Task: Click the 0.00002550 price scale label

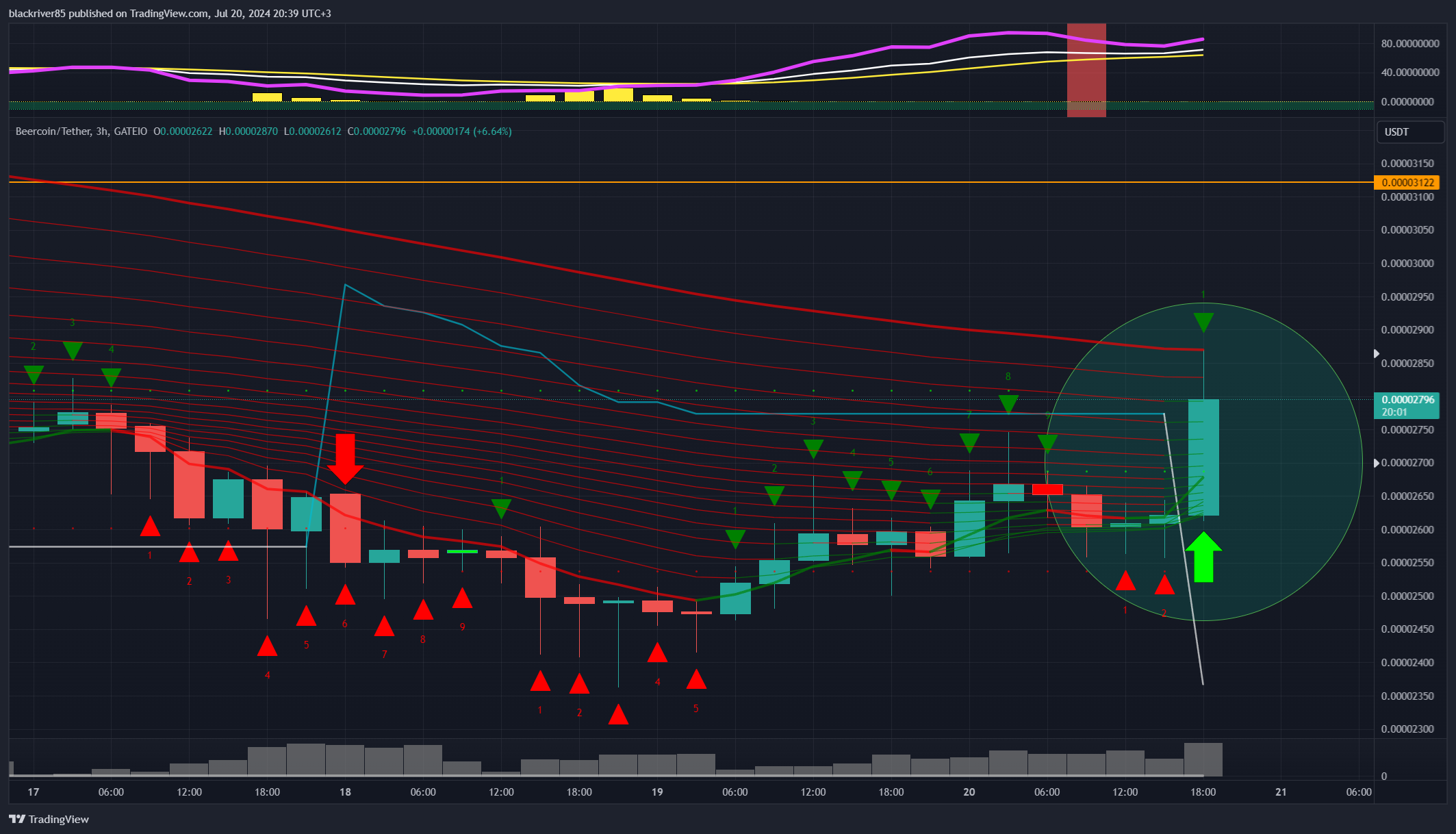Action: pos(1407,563)
